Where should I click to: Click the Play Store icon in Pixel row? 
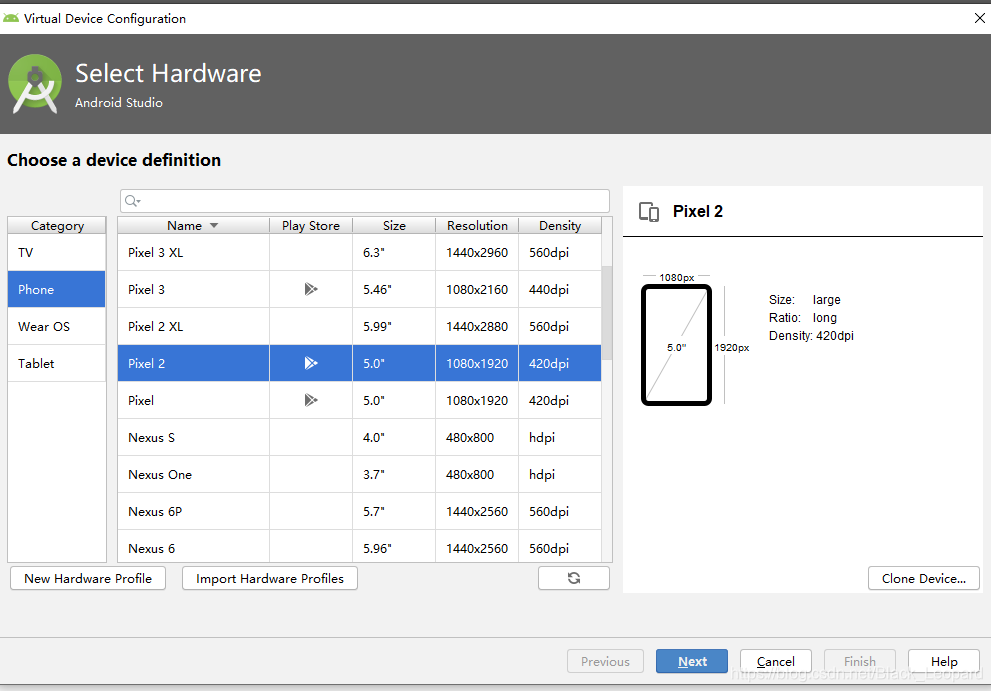311,400
